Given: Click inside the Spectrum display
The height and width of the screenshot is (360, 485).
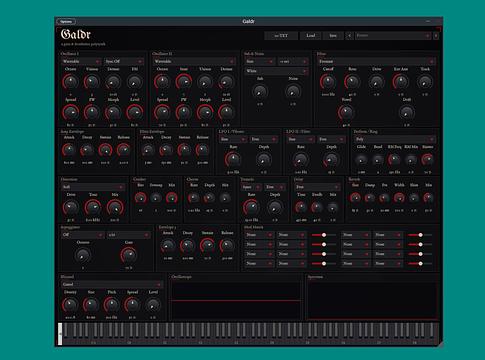Looking at the screenshot, I should pyautogui.click(x=372, y=301).
